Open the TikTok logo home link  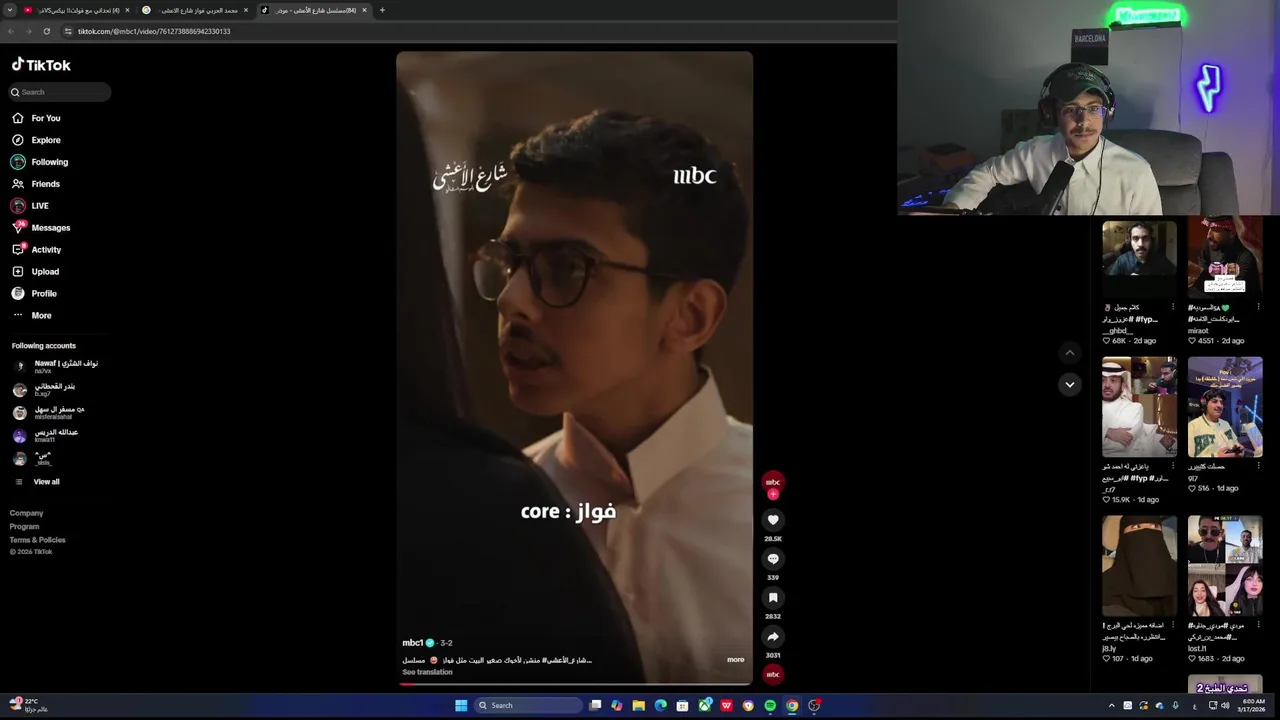tap(41, 65)
